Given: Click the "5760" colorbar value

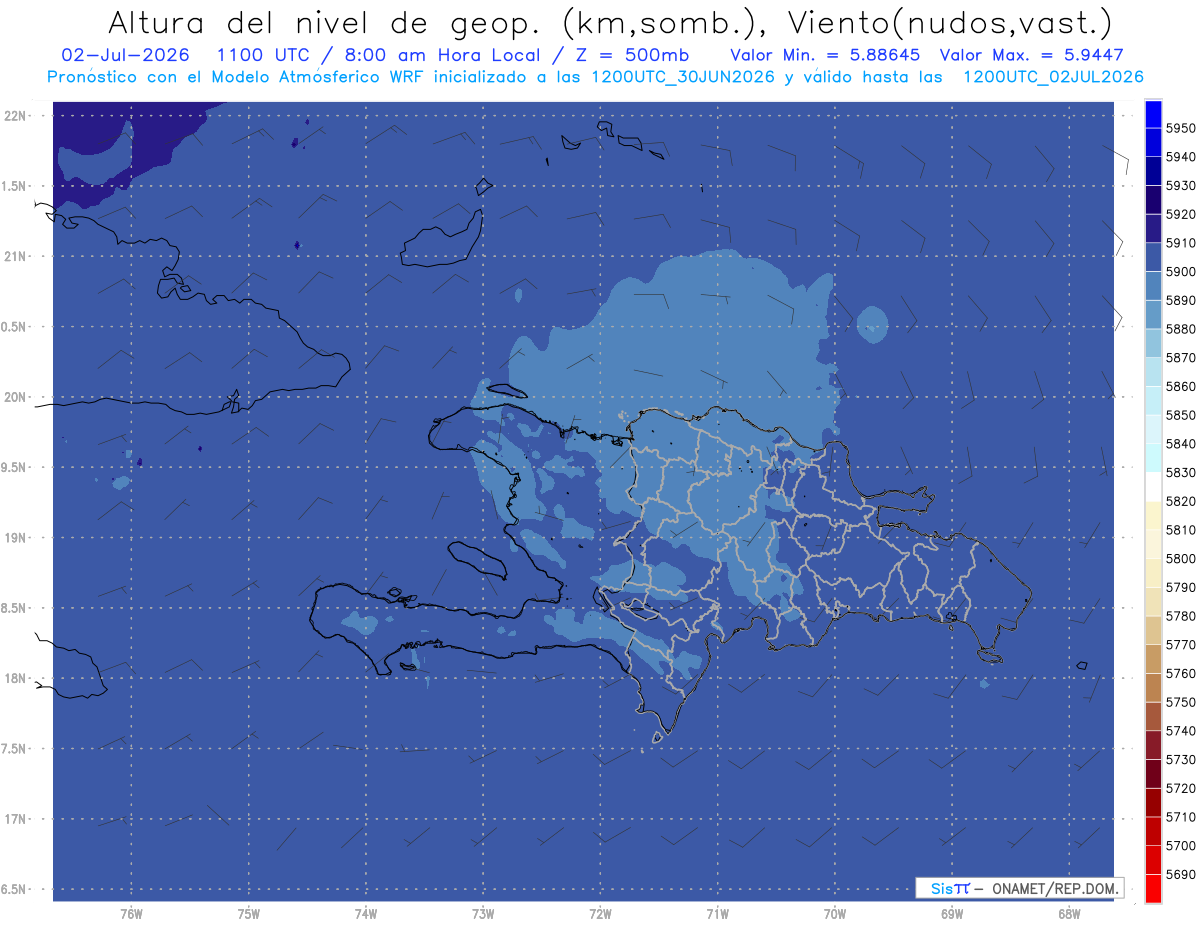Looking at the screenshot, I should (1180, 673).
